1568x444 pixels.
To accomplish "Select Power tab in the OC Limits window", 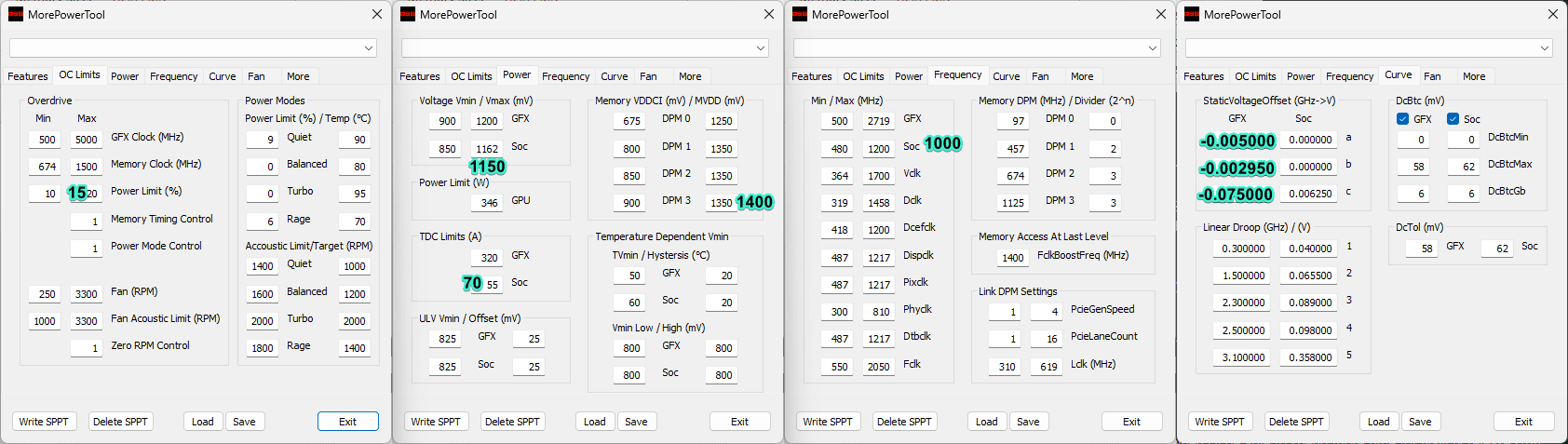I will pyautogui.click(x=125, y=76).
